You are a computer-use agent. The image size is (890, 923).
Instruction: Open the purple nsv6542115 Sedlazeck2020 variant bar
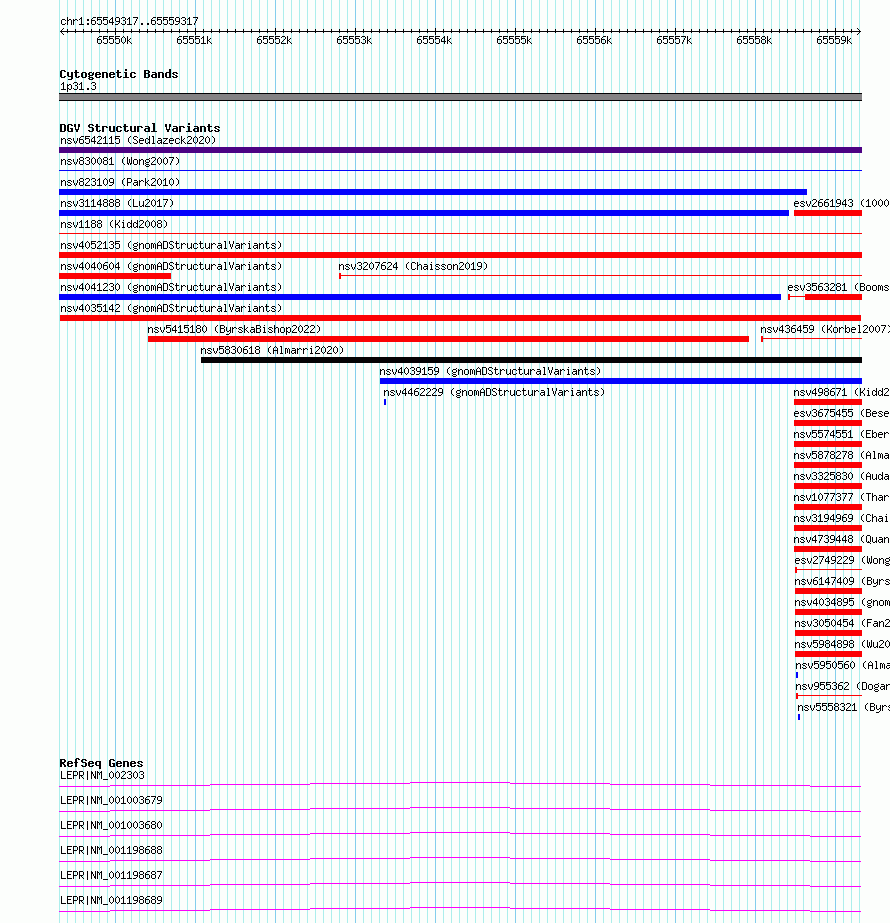click(x=460, y=150)
